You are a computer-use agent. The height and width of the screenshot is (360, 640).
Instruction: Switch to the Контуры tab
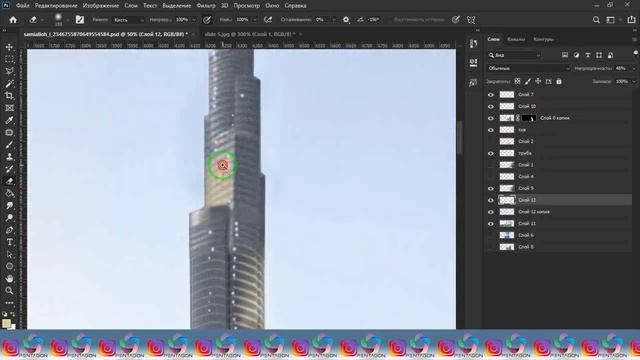(544, 39)
